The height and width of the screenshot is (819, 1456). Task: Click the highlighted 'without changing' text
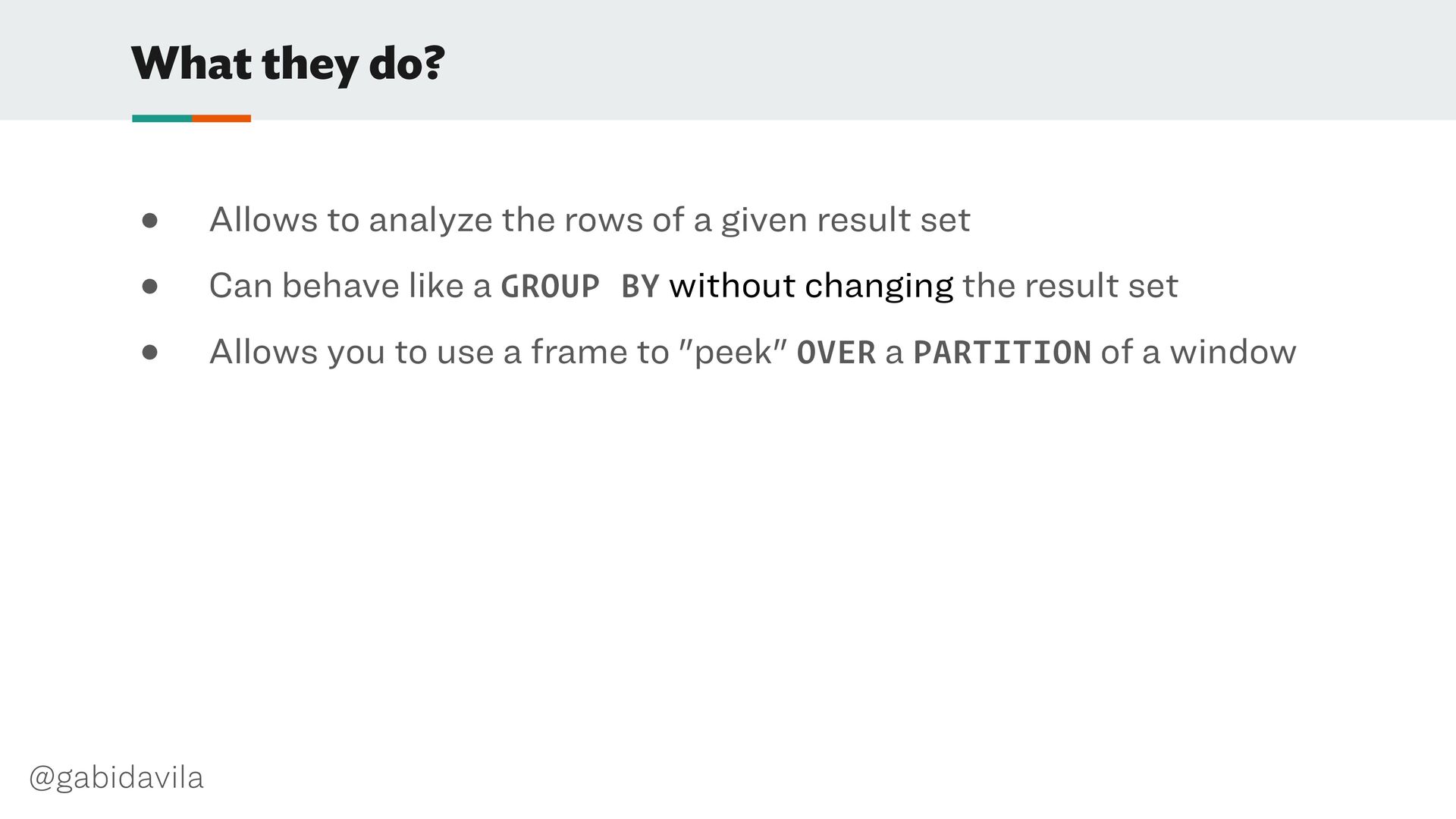click(811, 287)
